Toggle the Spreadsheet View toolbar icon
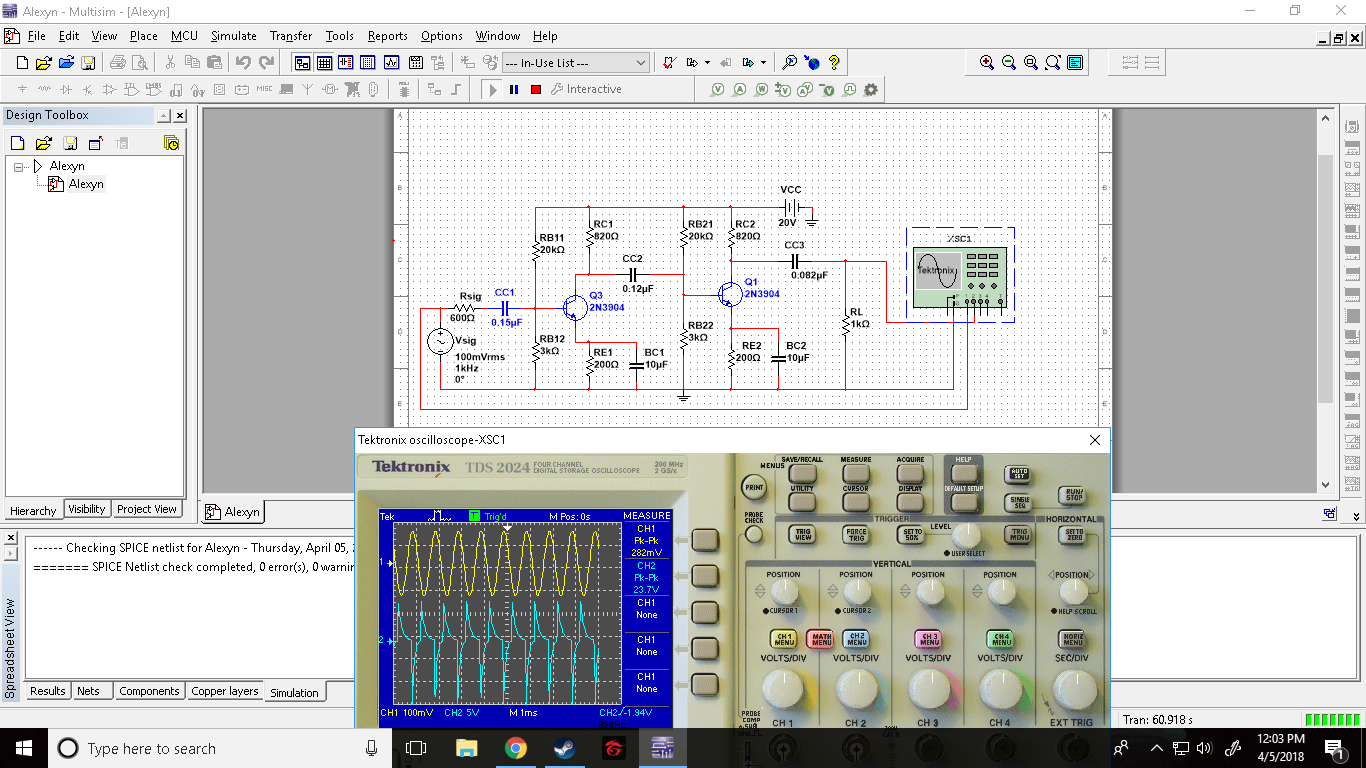The image size is (1366, 768). tap(324, 62)
